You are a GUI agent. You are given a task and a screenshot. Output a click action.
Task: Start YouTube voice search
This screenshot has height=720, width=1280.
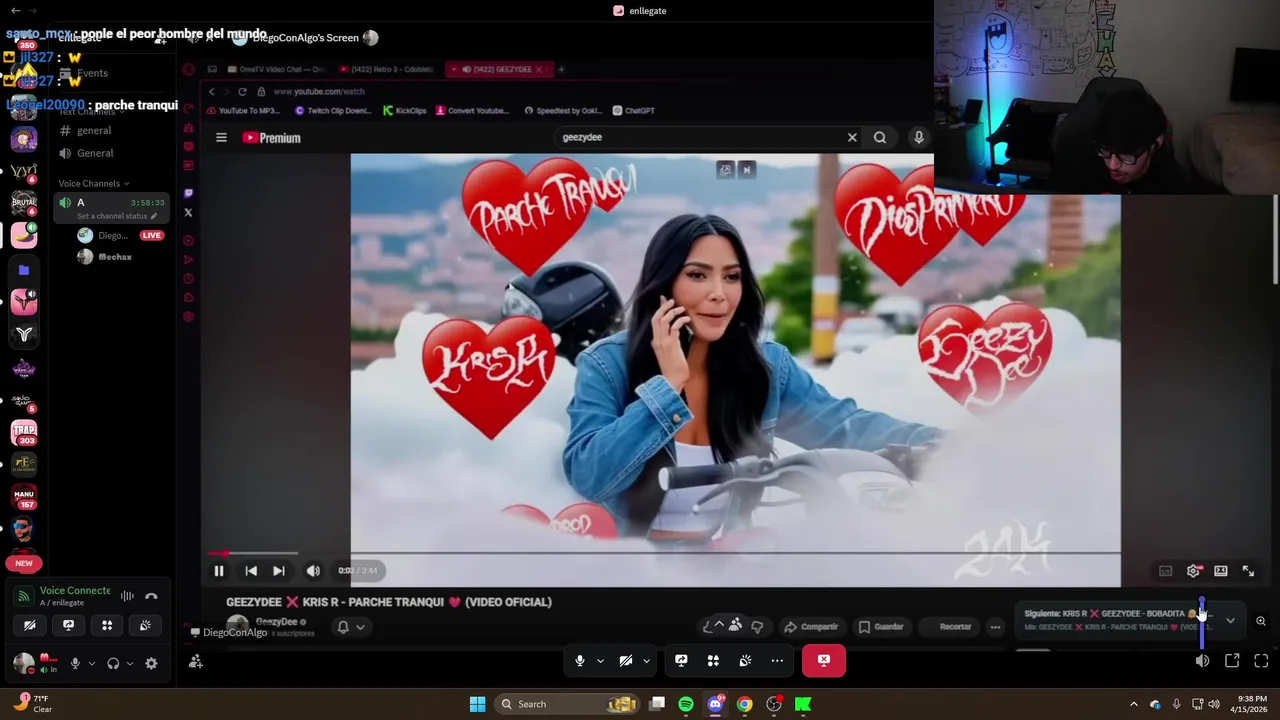pos(918,137)
